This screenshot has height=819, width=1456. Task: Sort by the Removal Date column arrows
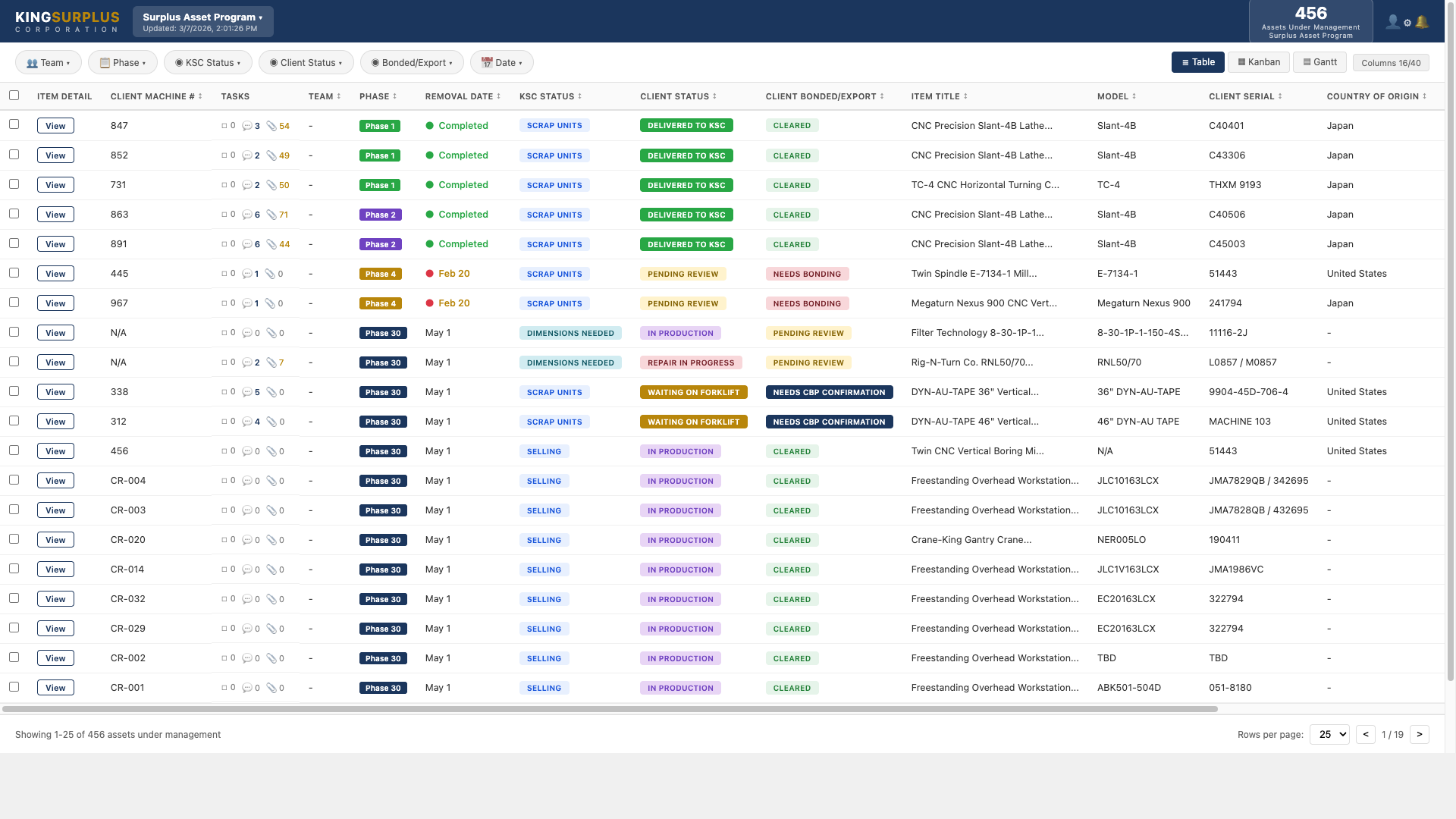498,96
